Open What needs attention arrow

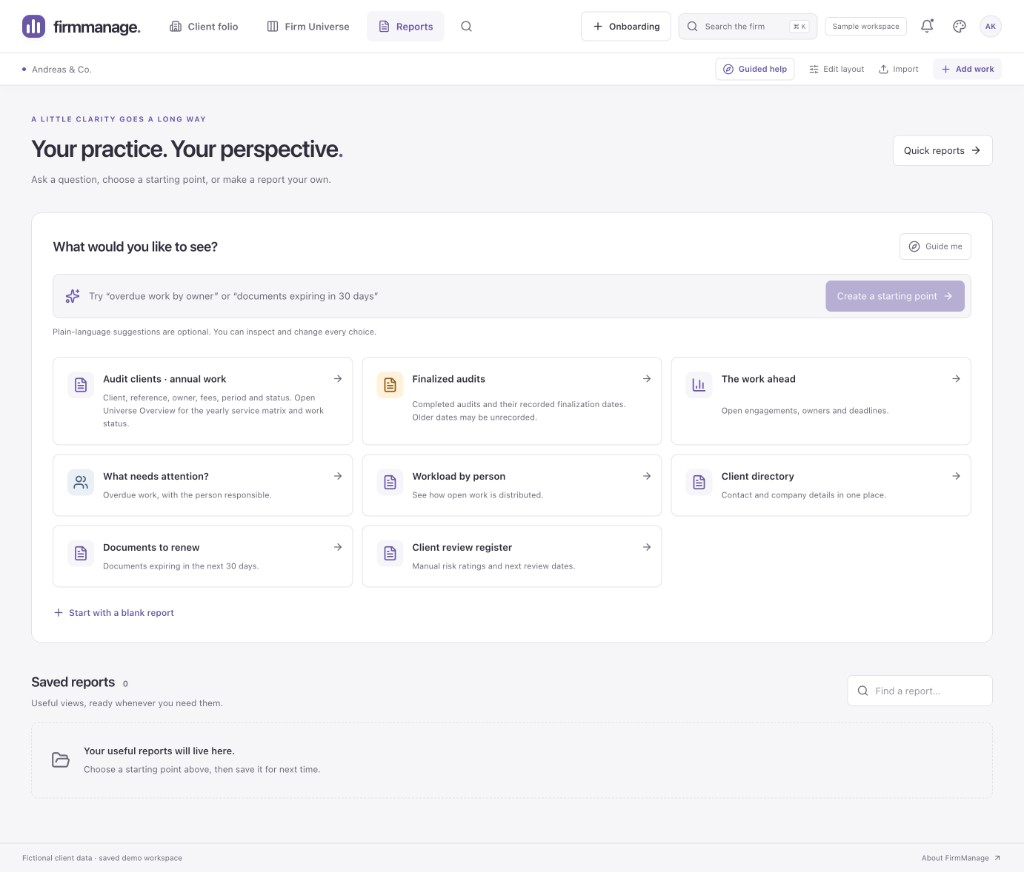(x=338, y=476)
